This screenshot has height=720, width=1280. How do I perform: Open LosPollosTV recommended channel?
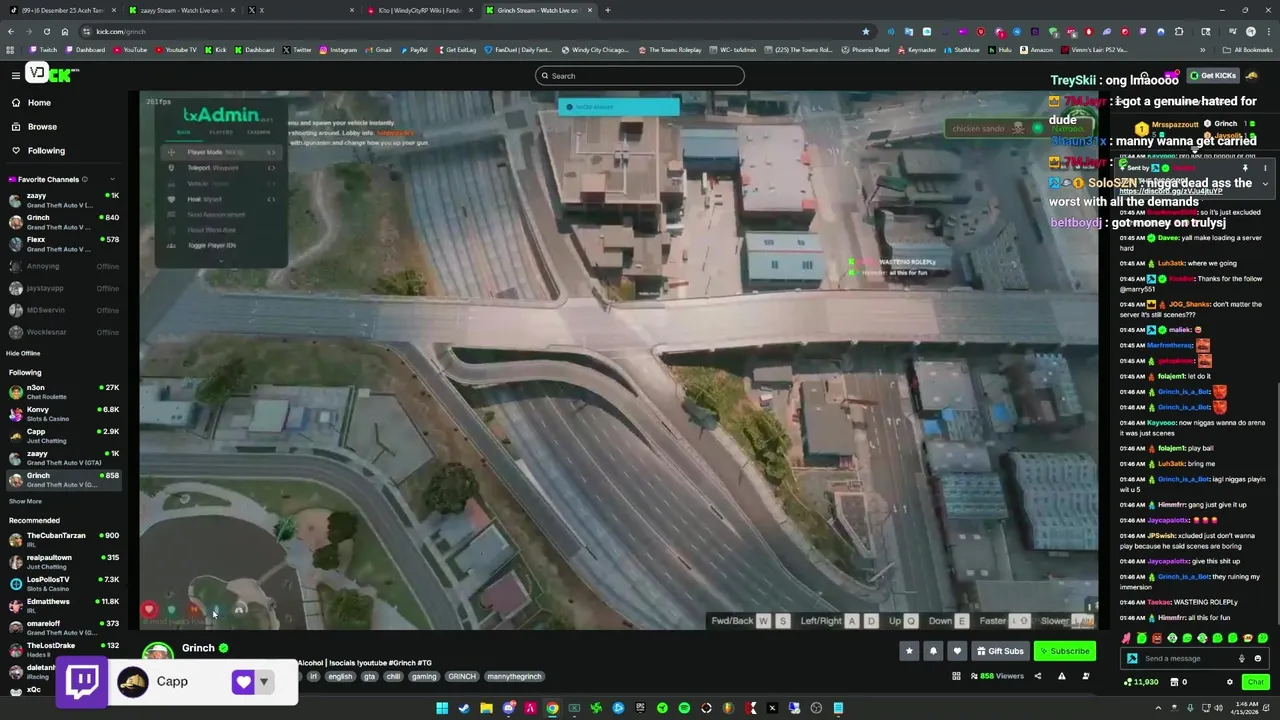tap(62, 584)
